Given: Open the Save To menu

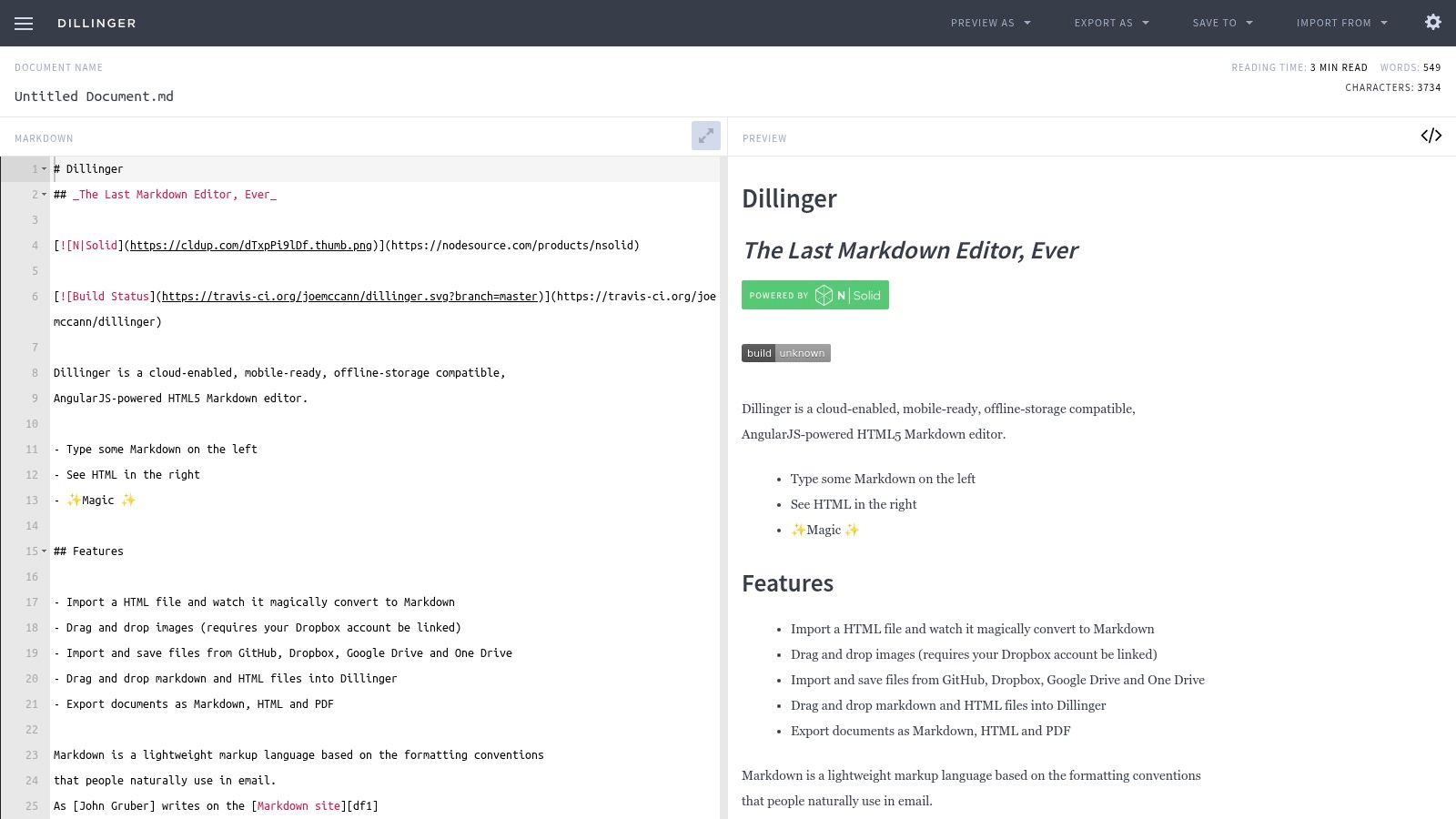Looking at the screenshot, I should tap(1222, 24).
